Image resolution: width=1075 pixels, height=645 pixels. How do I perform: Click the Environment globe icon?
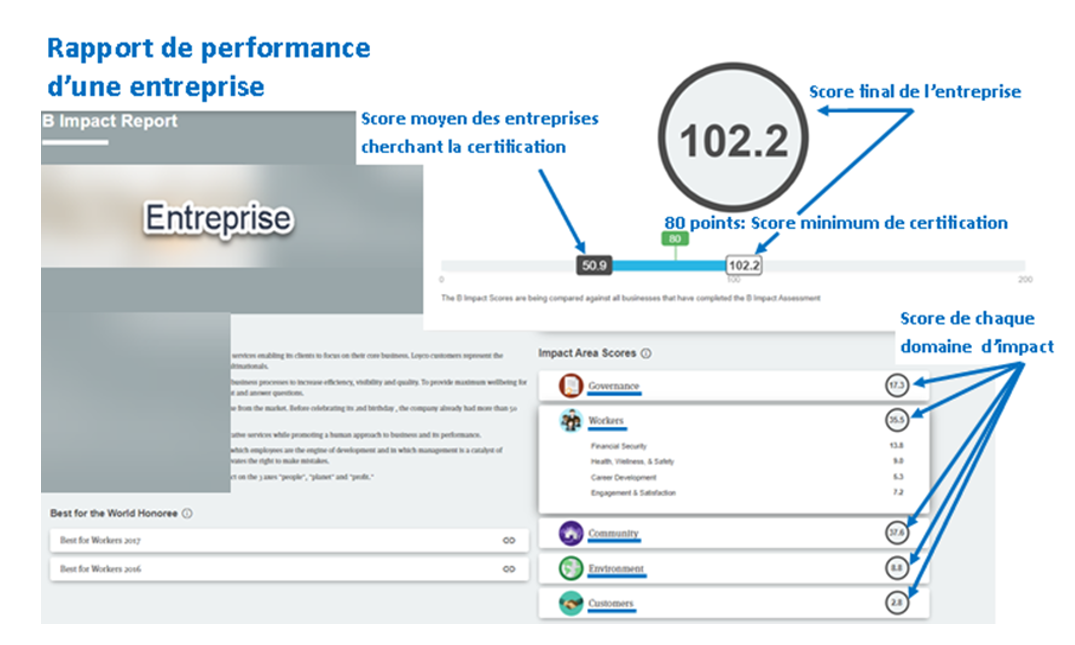(x=570, y=569)
